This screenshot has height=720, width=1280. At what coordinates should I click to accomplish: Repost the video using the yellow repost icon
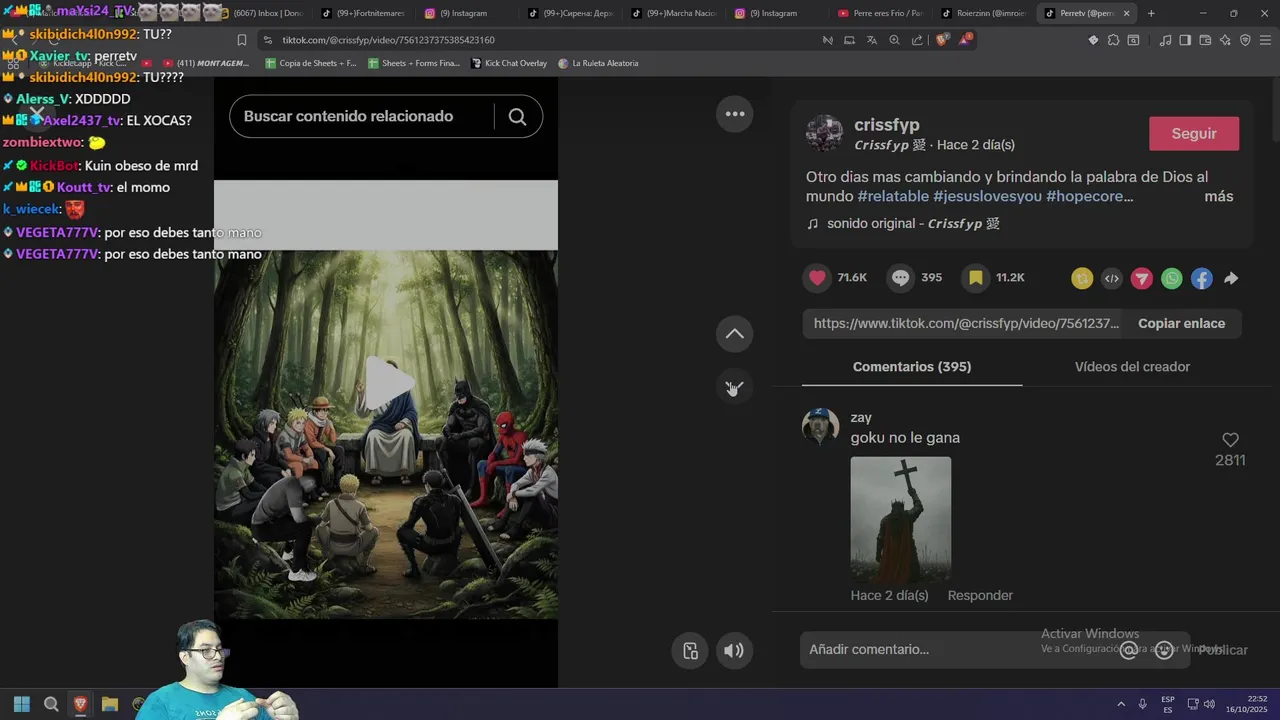[x=1082, y=279]
